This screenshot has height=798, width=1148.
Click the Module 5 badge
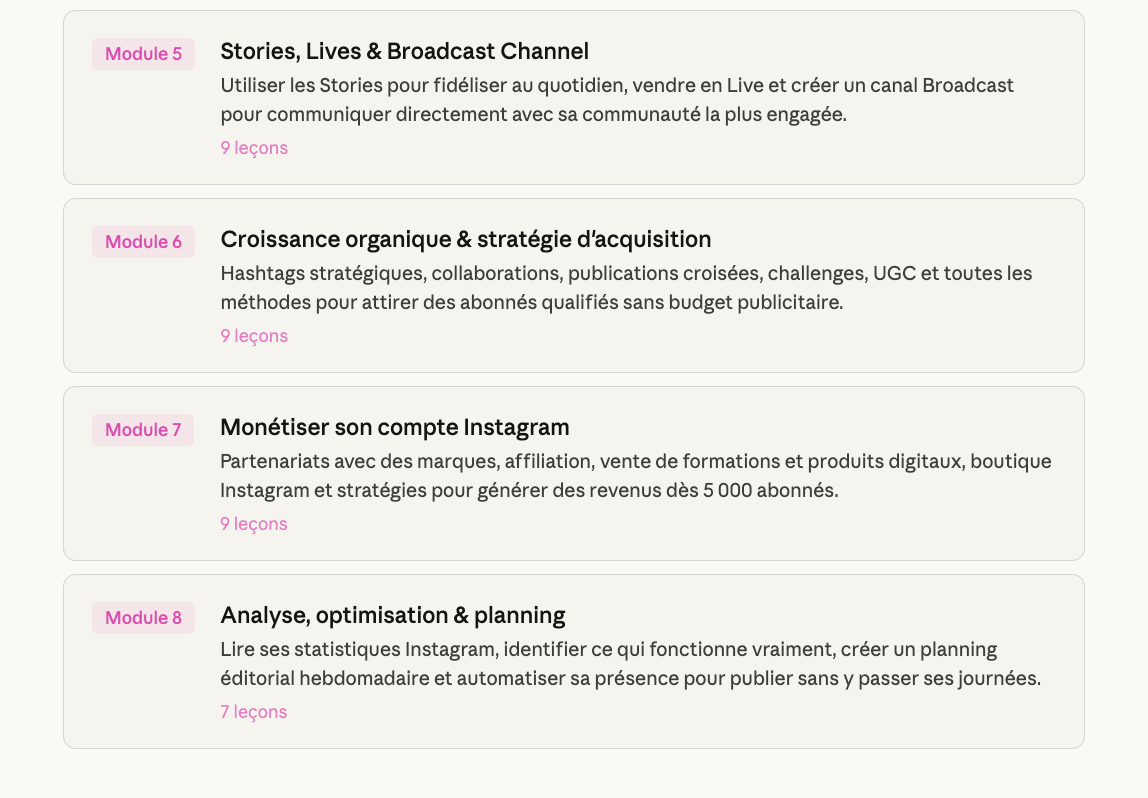click(x=143, y=54)
